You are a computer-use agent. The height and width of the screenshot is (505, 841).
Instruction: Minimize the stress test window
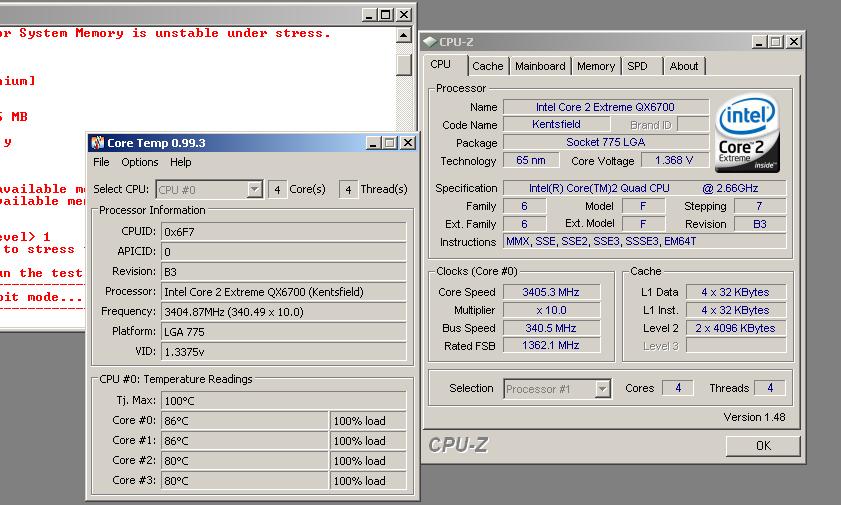(x=368, y=15)
